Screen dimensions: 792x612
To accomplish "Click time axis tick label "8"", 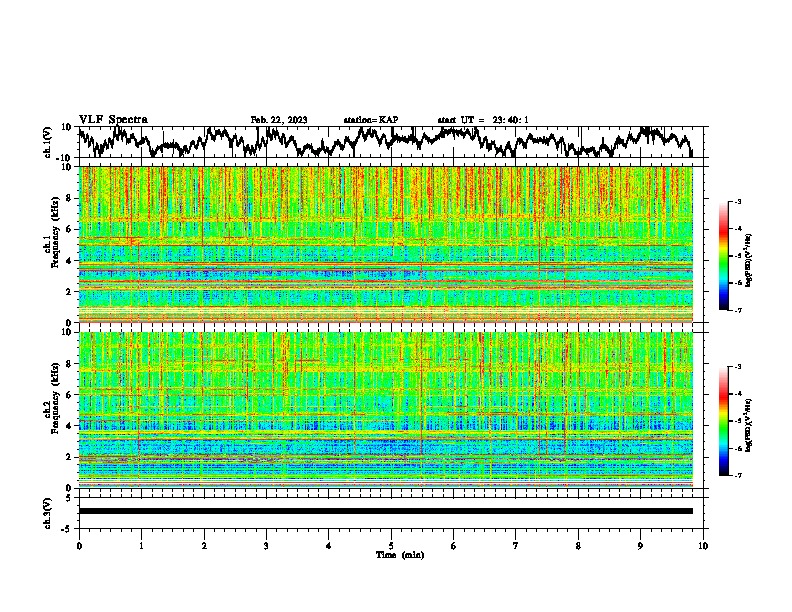I will point(578,546).
